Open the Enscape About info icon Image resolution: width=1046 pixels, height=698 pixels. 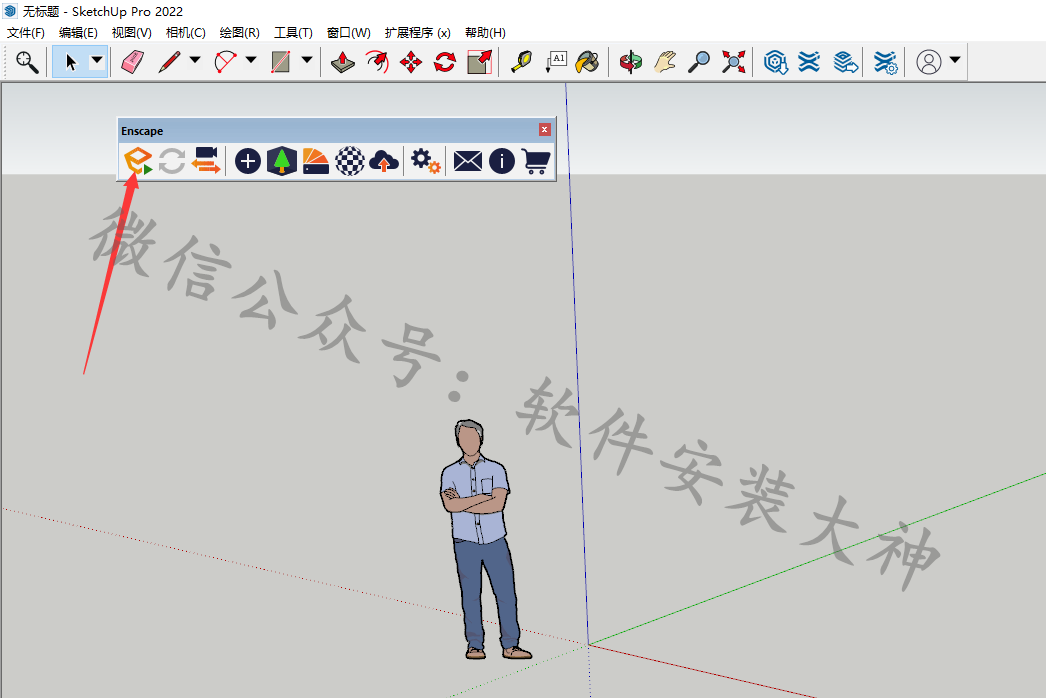(502, 161)
